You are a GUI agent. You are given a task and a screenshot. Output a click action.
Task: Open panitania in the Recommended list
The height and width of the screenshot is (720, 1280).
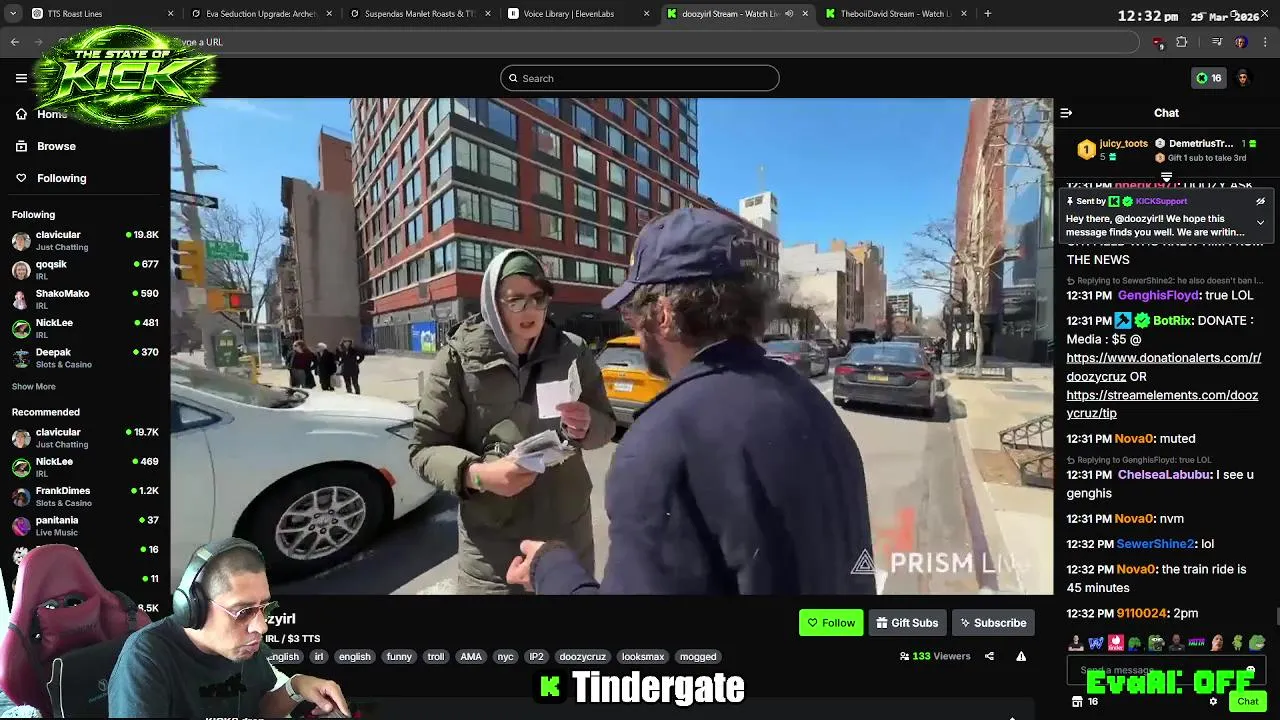[85, 525]
